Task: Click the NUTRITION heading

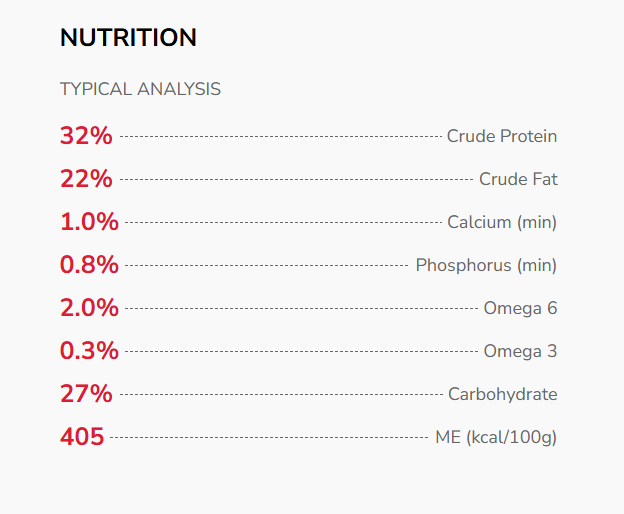Action: tap(128, 38)
